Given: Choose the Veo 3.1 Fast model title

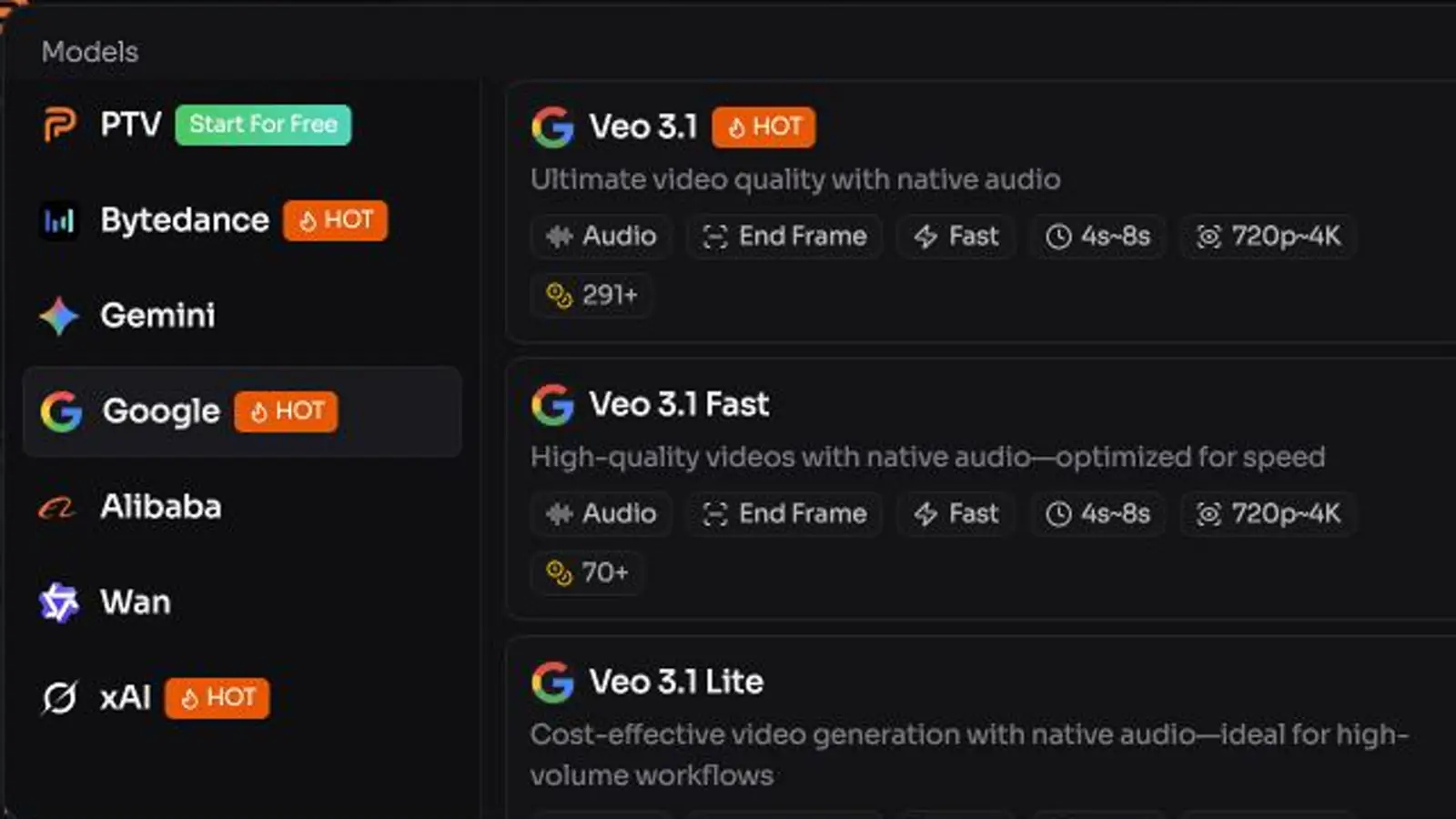Looking at the screenshot, I should coord(679,405).
